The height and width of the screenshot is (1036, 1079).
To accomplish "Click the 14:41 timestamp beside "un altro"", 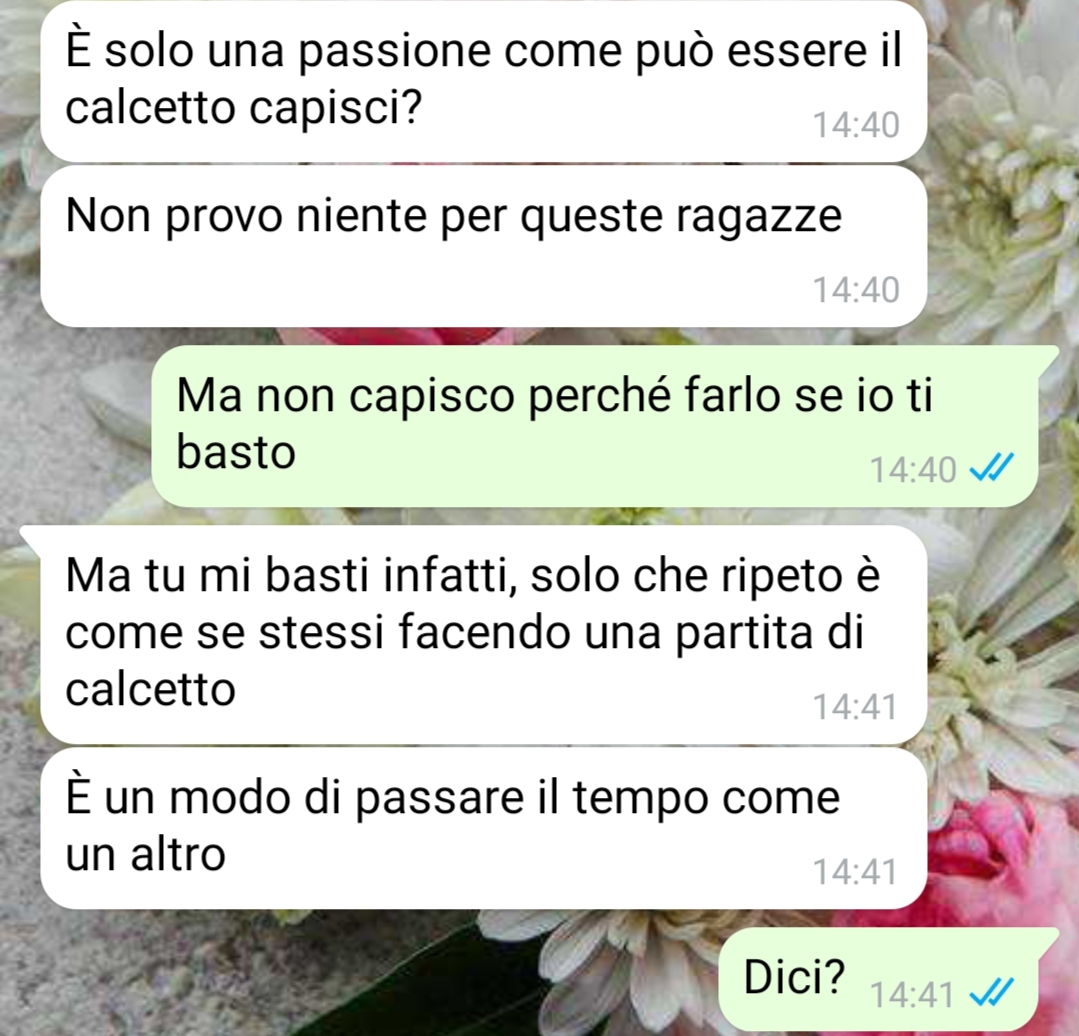I will [x=855, y=872].
